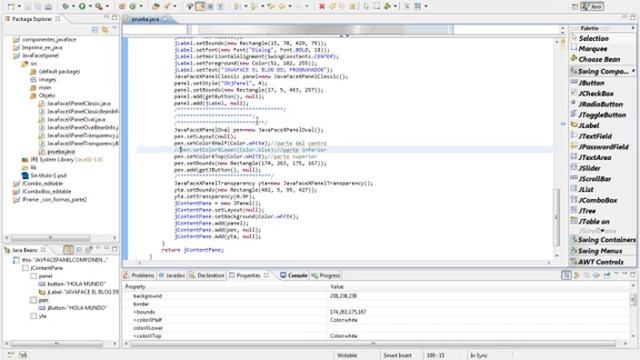The width and height of the screenshot is (640, 360).
Task: Open the Palette header menu arrow
Action: pyautogui.click(x=633, y=28)
